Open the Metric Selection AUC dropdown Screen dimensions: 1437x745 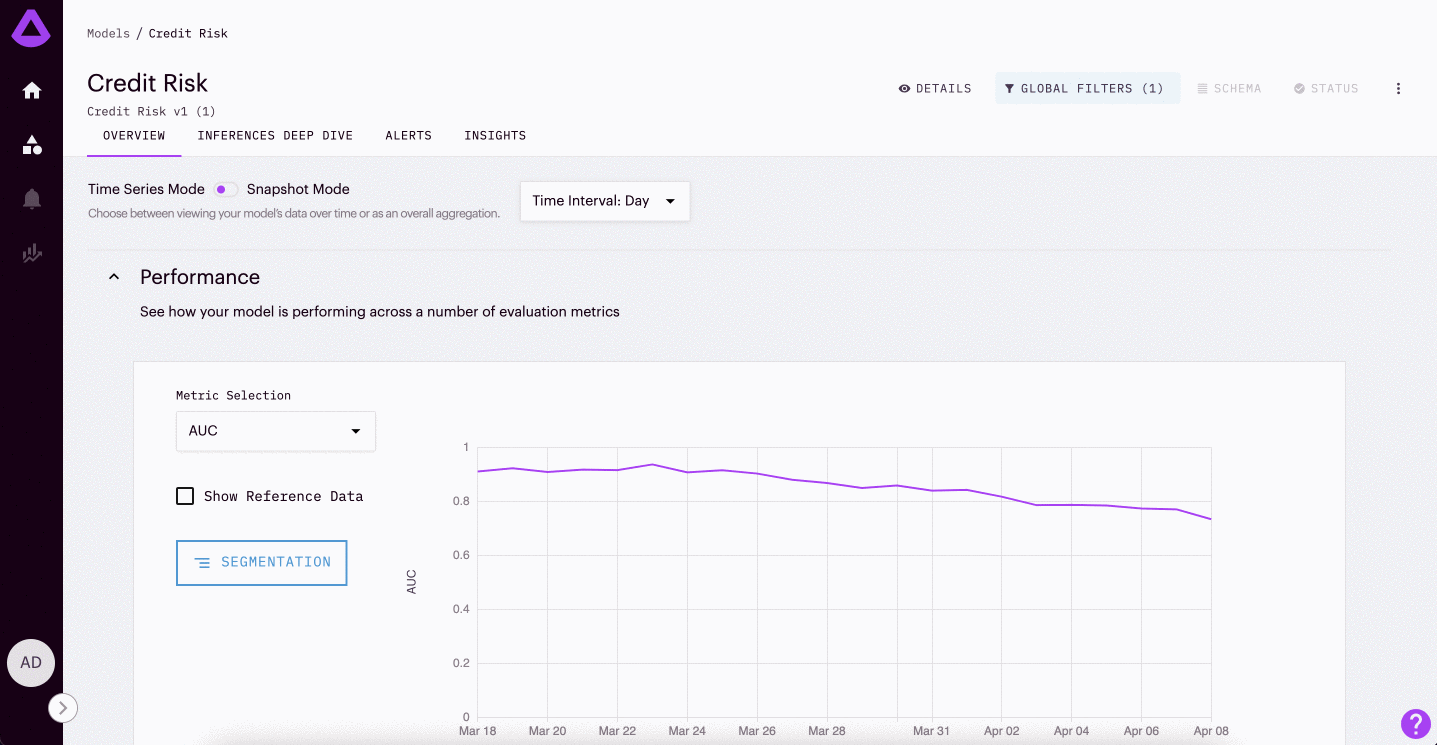(x=275, y=431)
